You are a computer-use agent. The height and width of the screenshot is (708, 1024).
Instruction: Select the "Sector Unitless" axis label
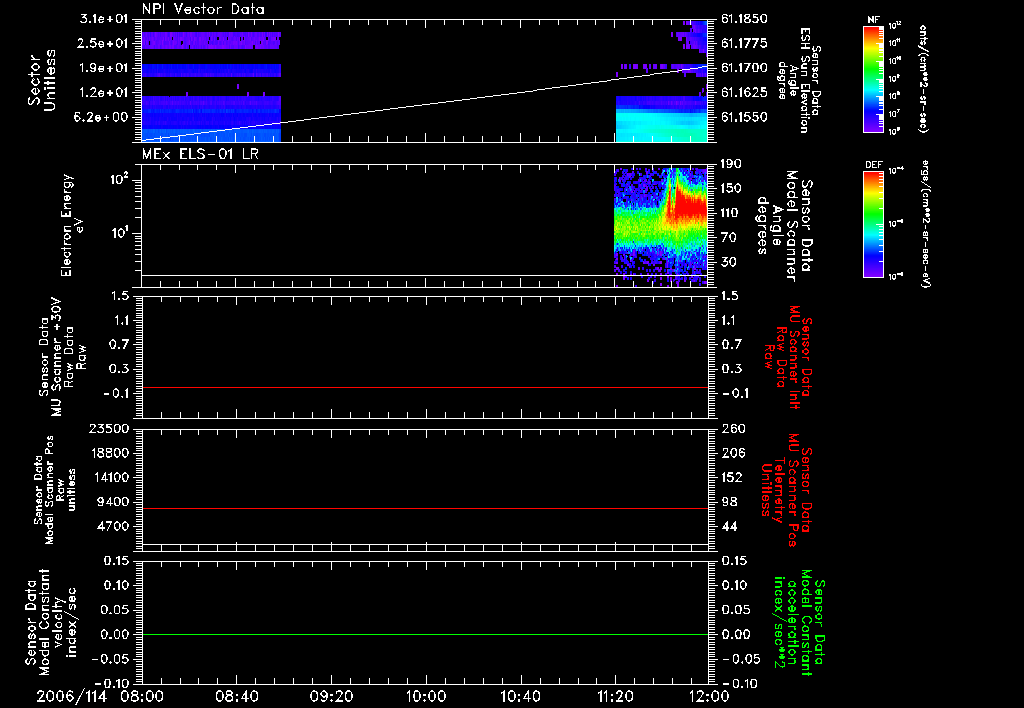click(42, 80)
